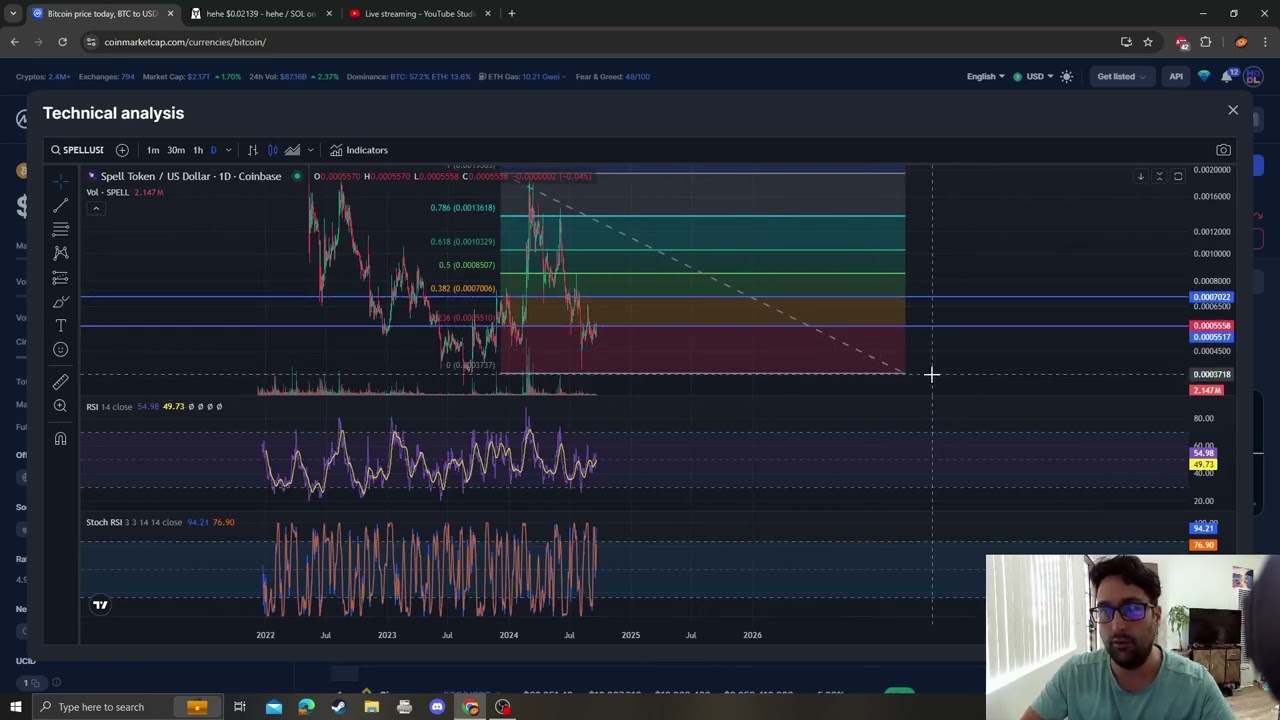Select the D daily interval
The height and width of the screenshot is (720, 1280).
213,150
